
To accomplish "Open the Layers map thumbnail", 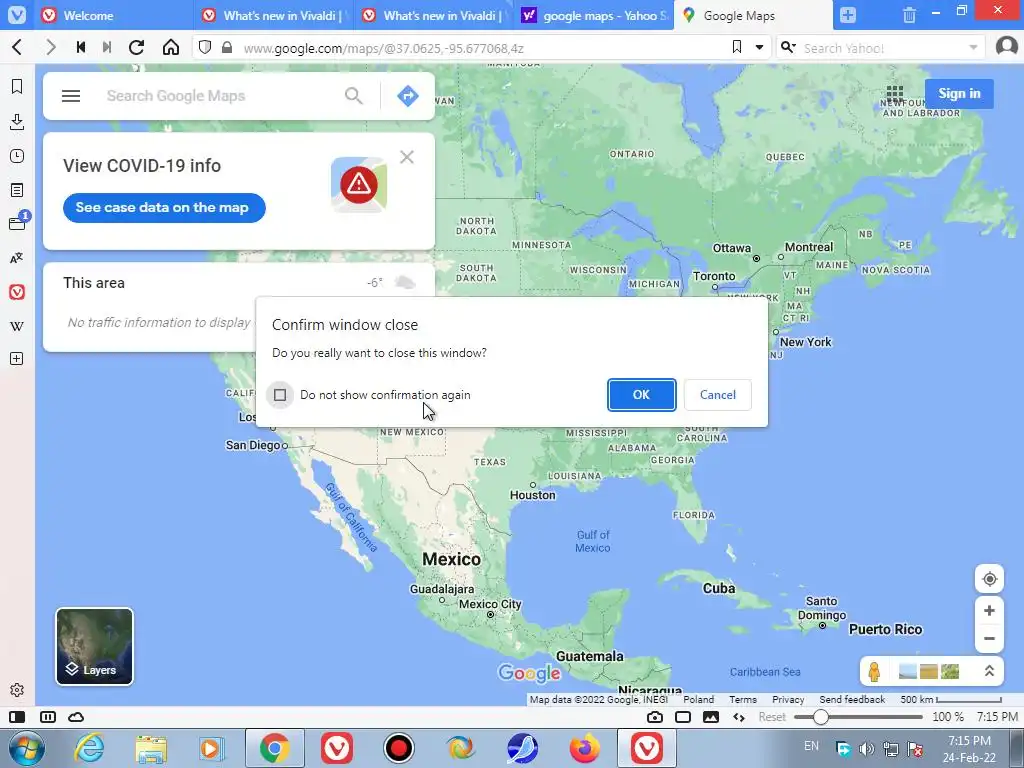I will click(x=95, y=647).
